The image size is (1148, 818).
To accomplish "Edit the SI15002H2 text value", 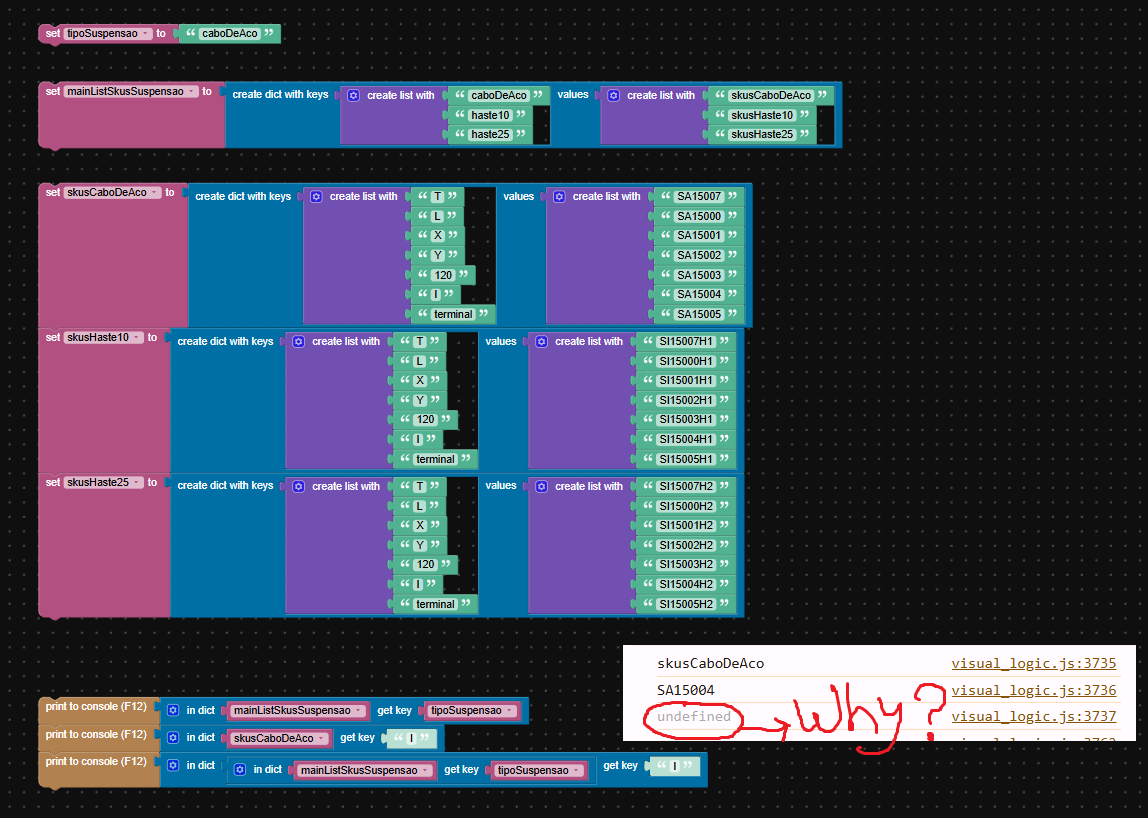I will pos(686,545).
